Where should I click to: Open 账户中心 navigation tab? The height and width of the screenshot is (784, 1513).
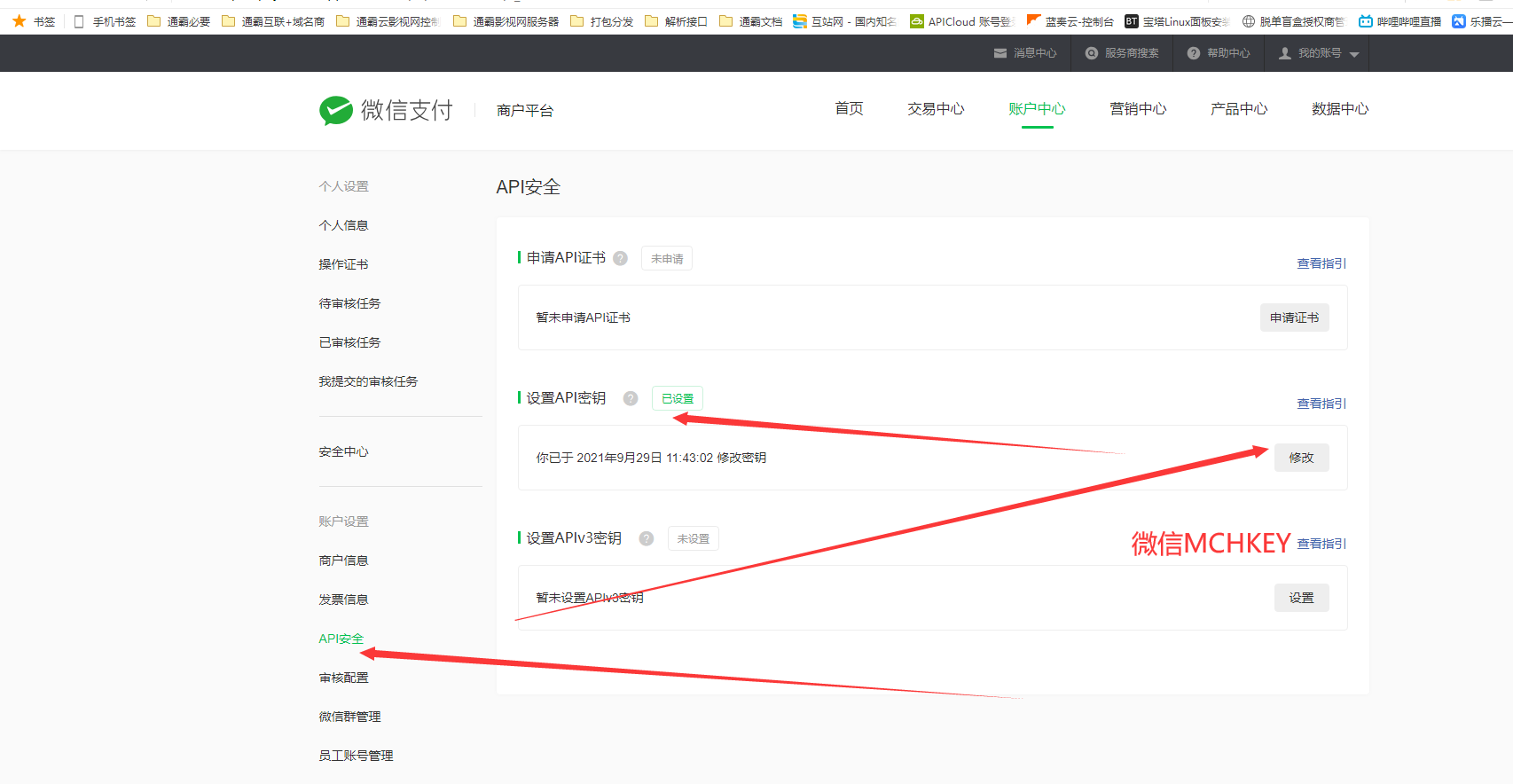1037,108
